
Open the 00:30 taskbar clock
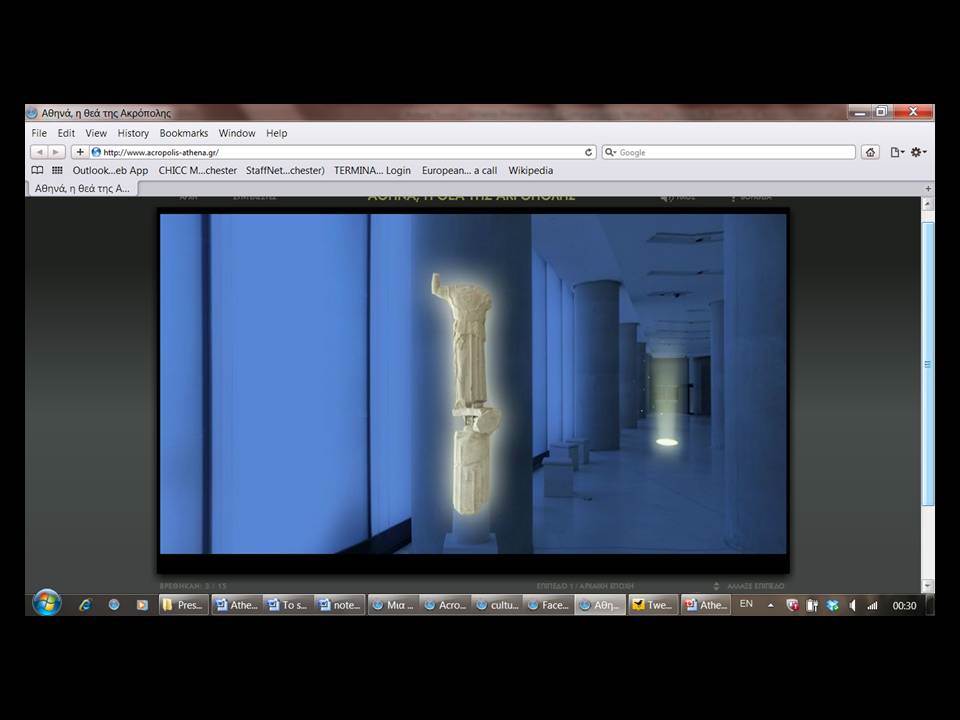click(904, 606)
